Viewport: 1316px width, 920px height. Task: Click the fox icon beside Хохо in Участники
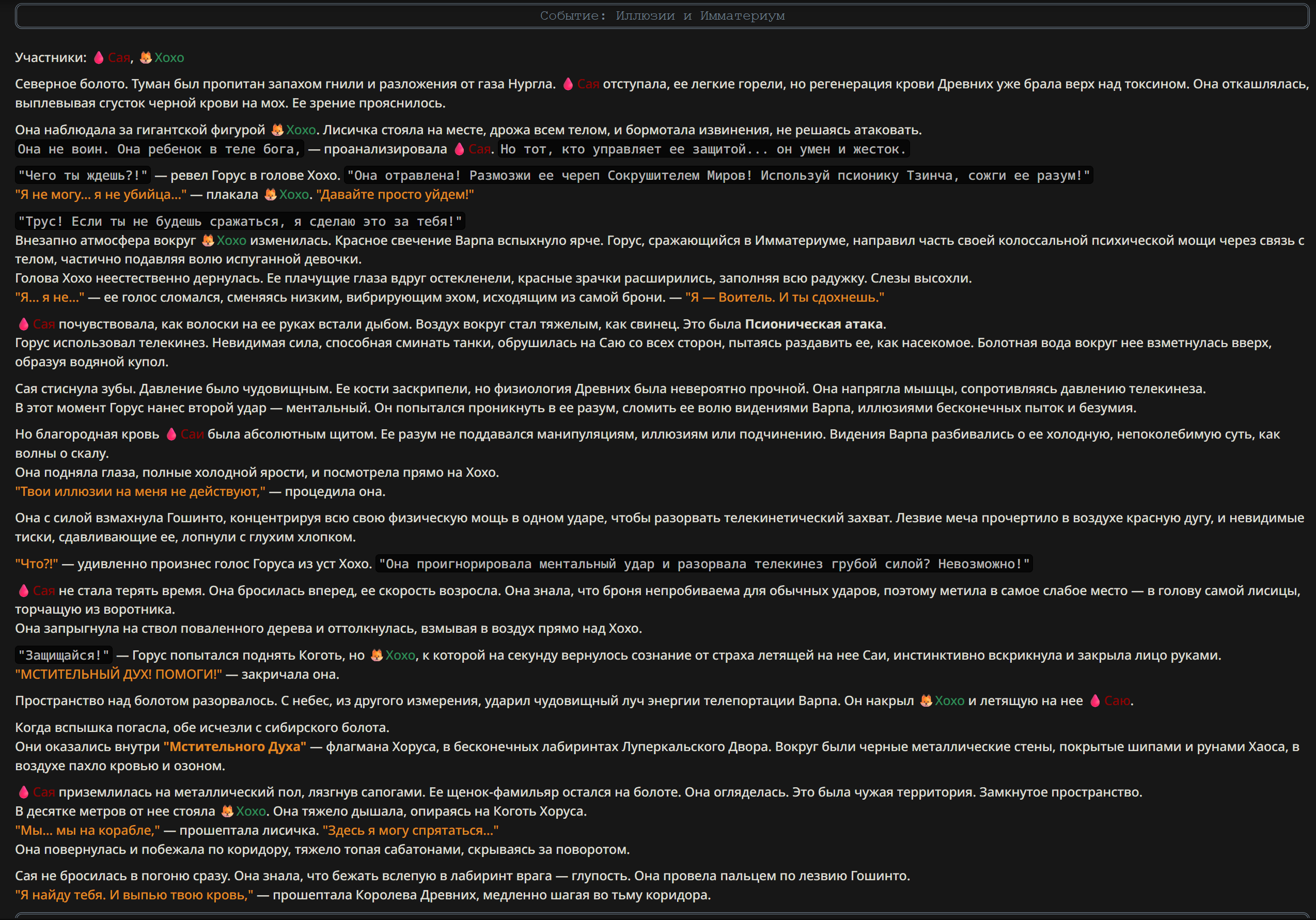[x=146, y=57]
